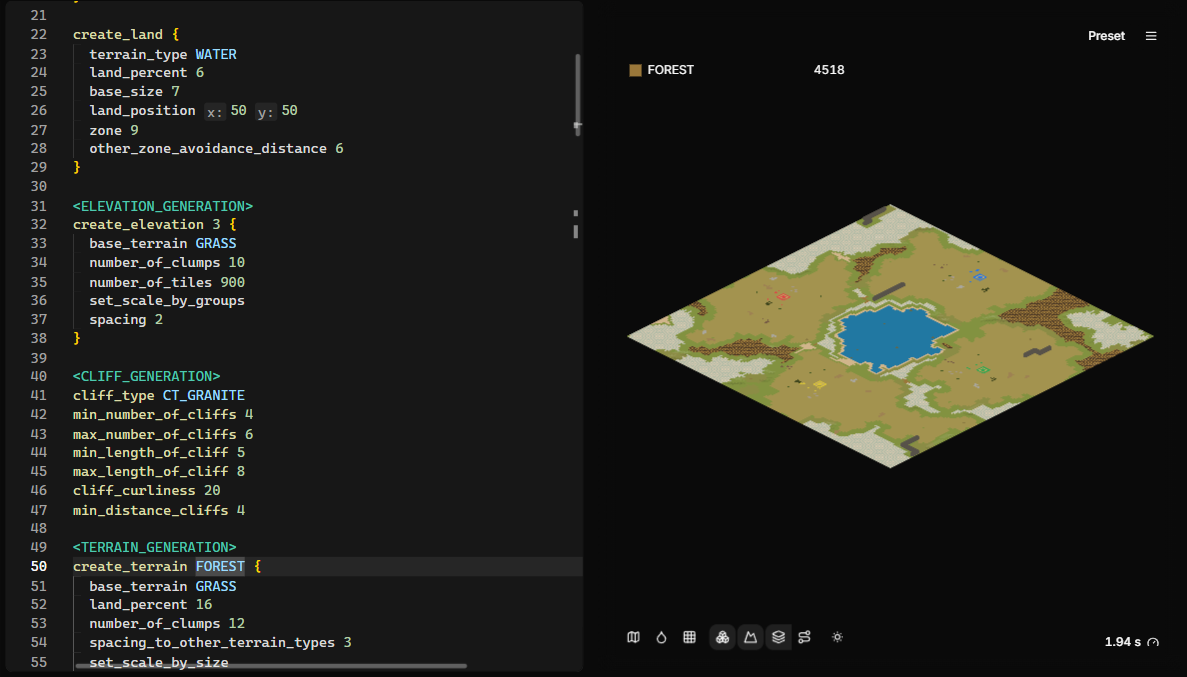The width and height of the screenshot is (1187, 677).
Task: Click the editor horizontal scrollbar
Action: 270,666
